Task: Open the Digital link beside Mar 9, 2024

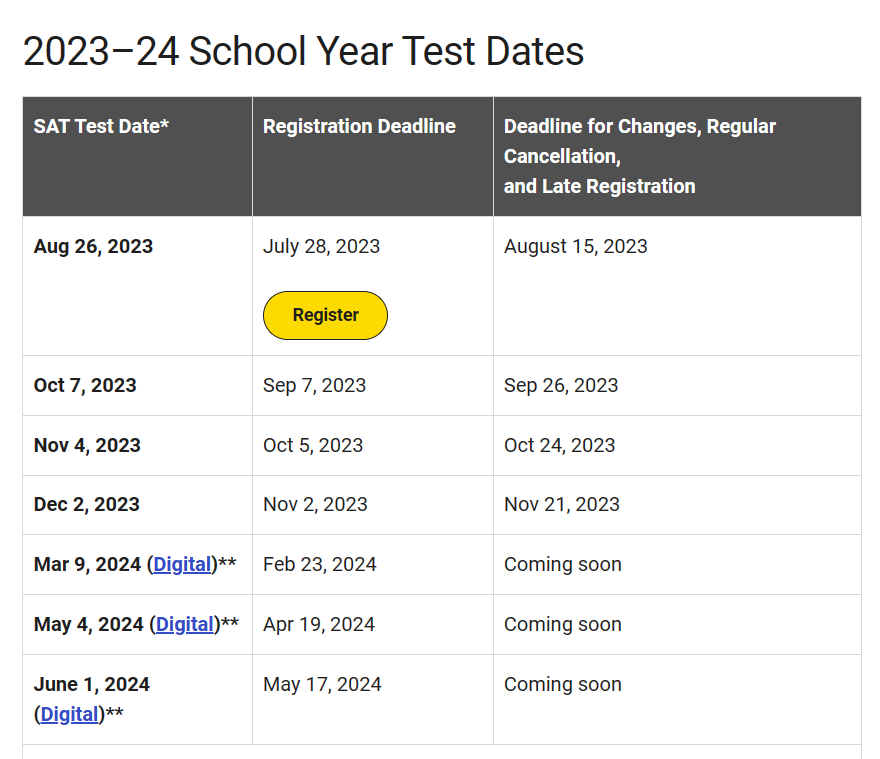Action: (x=182, y=564)
